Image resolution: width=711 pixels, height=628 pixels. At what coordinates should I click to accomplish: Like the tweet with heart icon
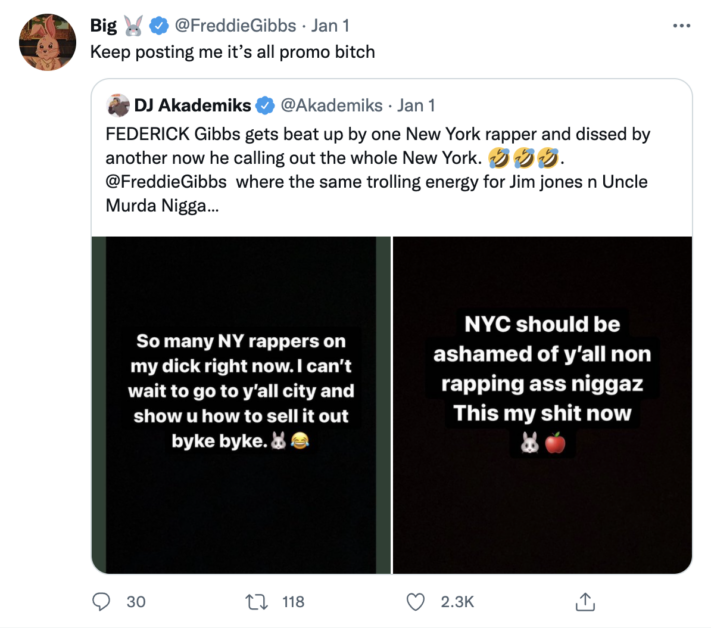[415, 602]
